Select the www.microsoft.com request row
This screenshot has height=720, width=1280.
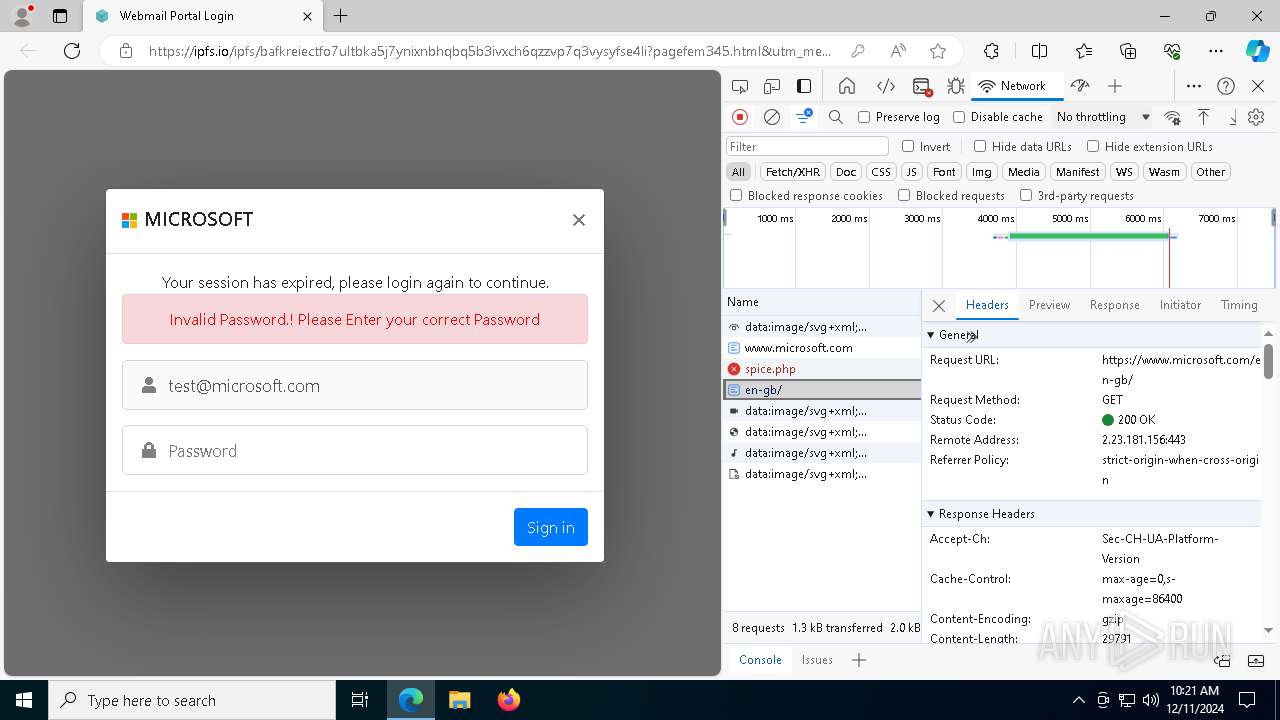[x=822, y=348]
